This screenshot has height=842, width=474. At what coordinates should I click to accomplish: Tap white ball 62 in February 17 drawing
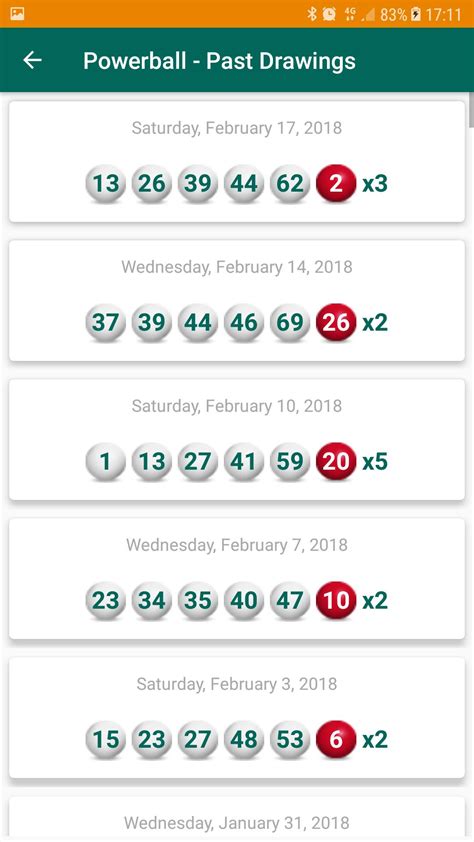coord(290,184)
